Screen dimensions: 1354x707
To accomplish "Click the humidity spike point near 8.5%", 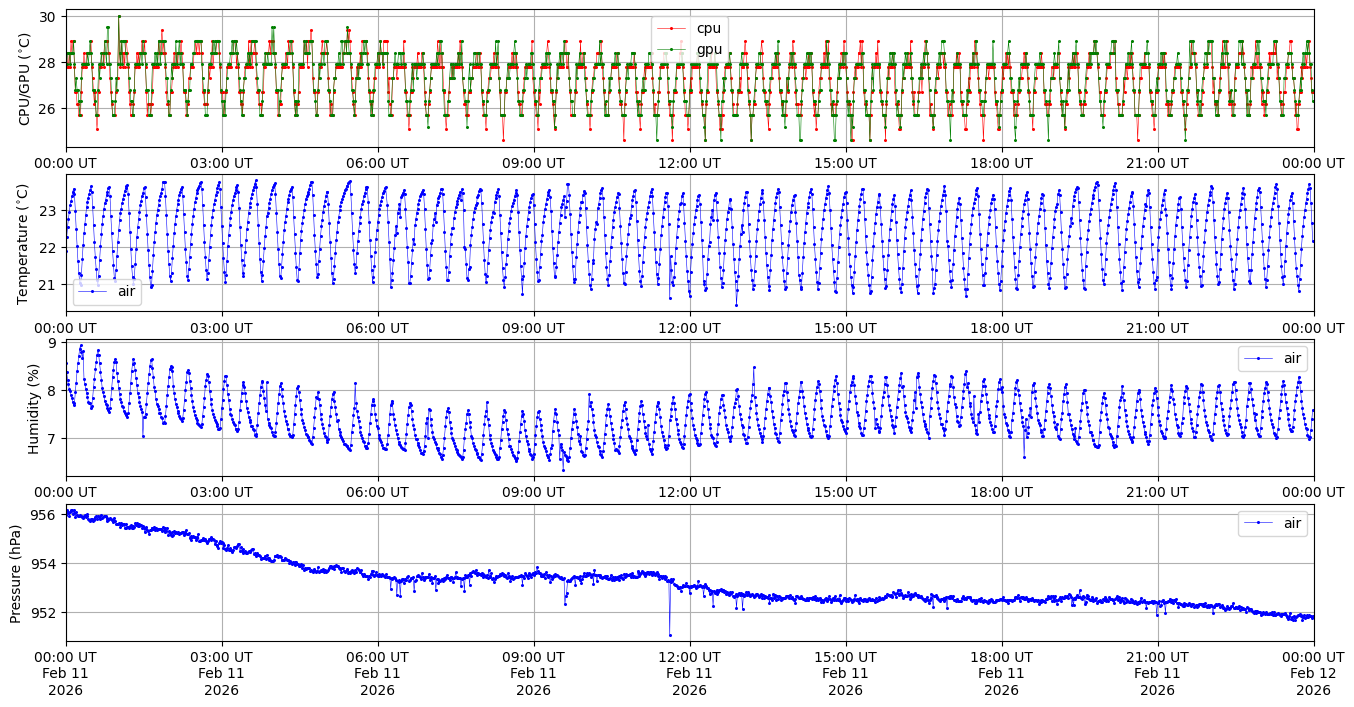I will pos(754,367).
